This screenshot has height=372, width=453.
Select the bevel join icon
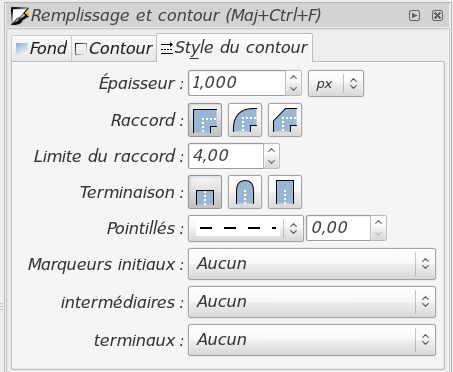[285, 120]
